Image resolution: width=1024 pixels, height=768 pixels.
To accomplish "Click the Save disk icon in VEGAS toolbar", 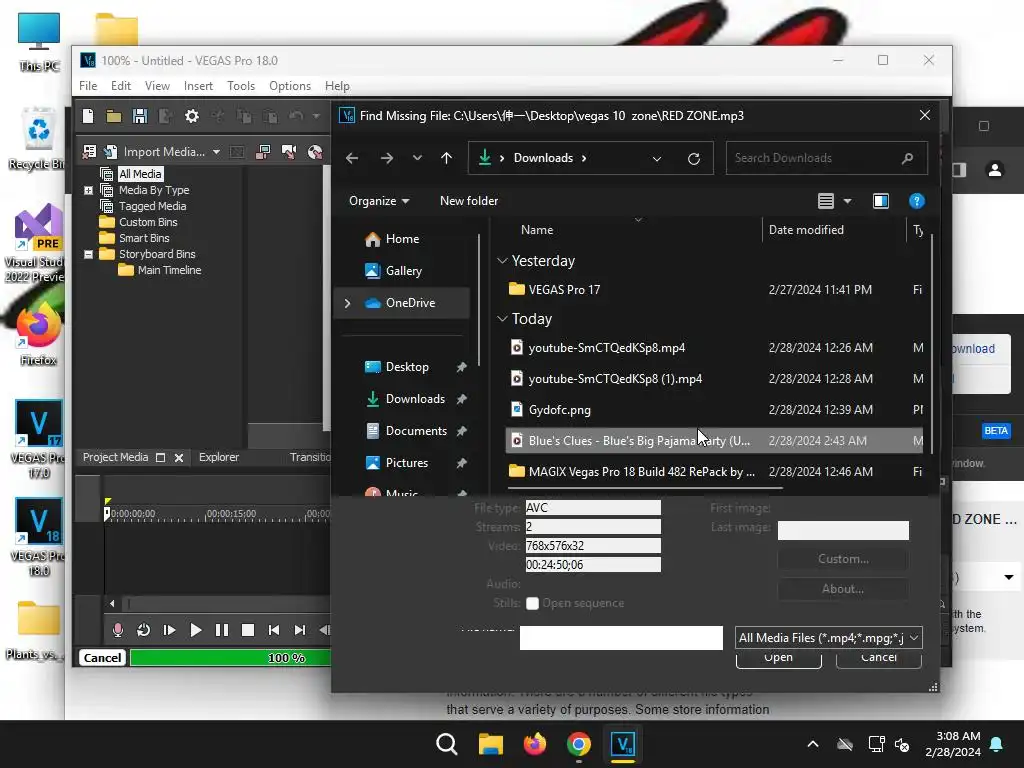I will coord(139,116).
